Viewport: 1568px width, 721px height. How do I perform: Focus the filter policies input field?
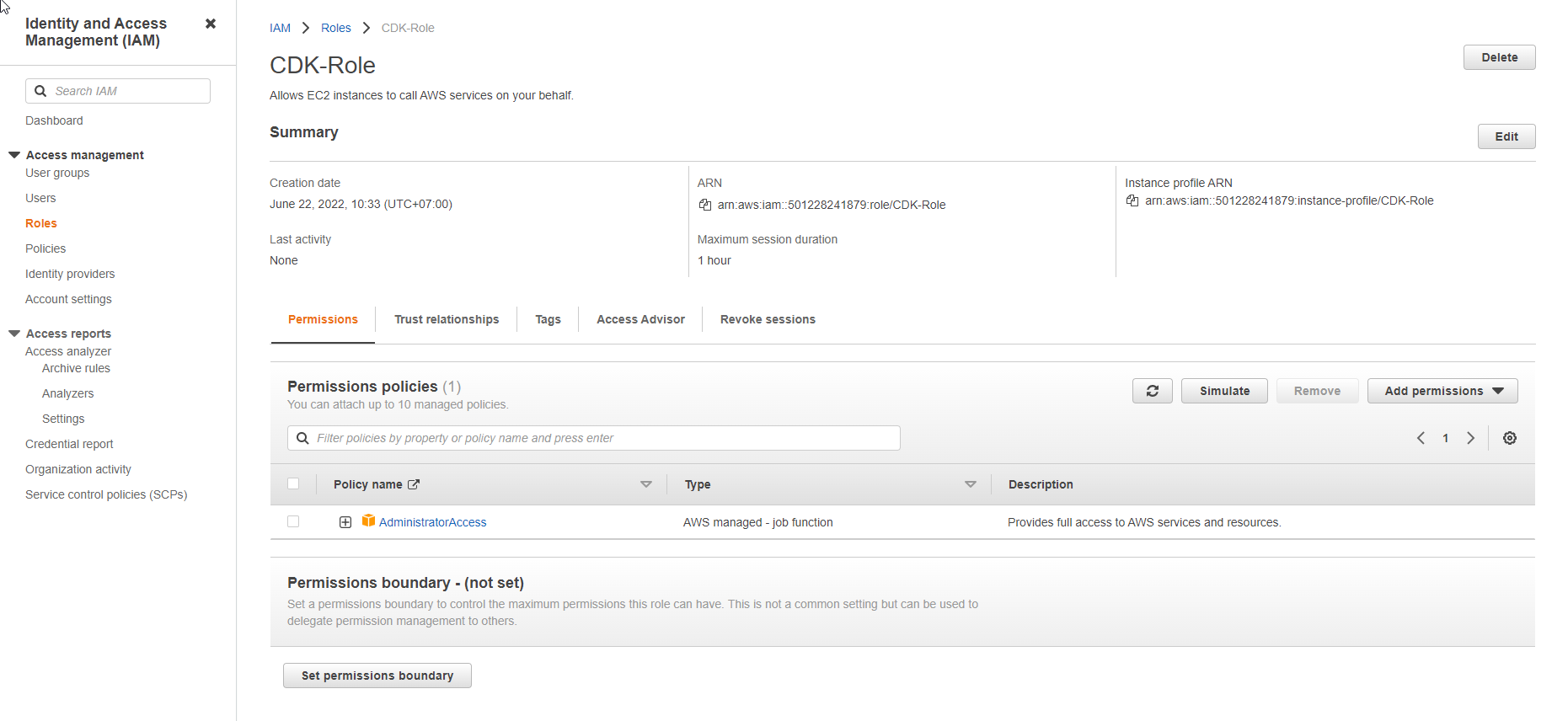pos(594,438)
